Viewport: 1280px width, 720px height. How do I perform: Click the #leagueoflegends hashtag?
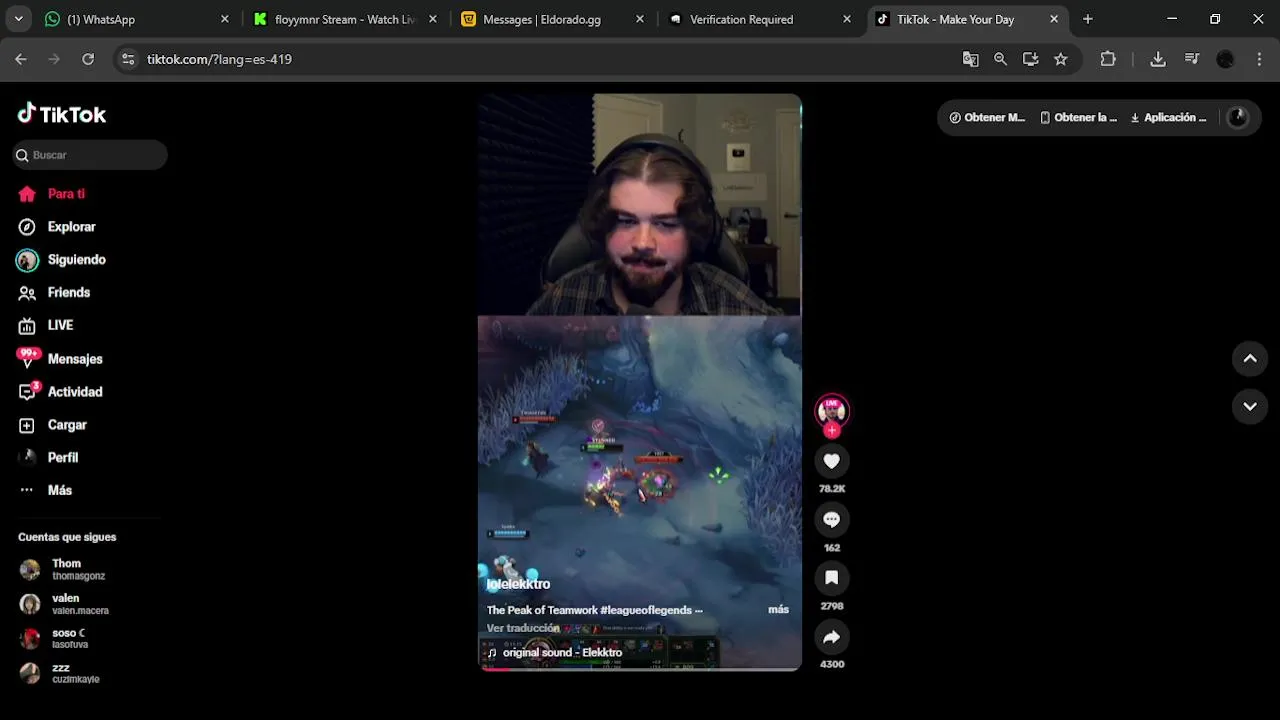646,610
